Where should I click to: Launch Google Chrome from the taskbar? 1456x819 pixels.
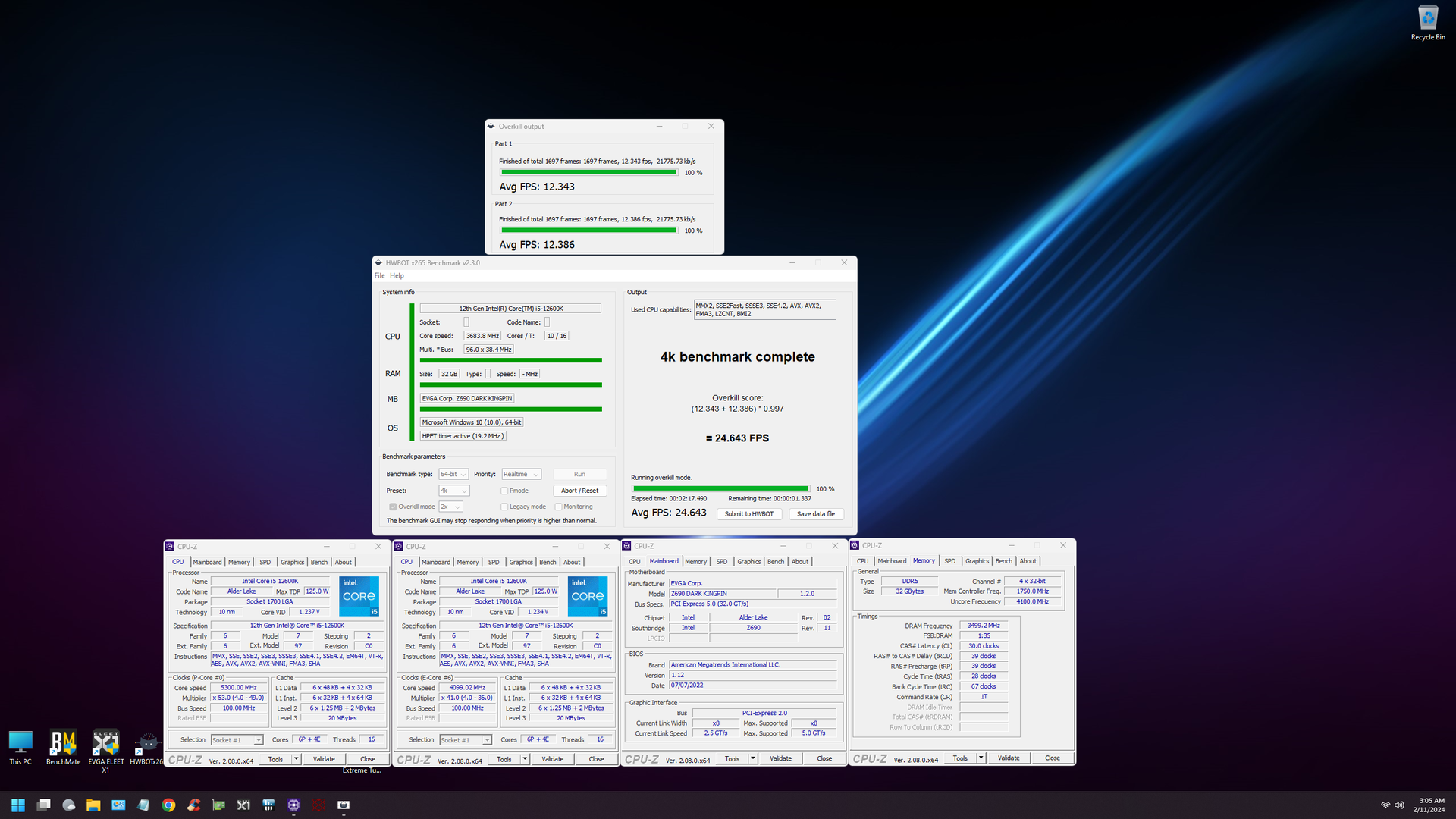(168, 805)
